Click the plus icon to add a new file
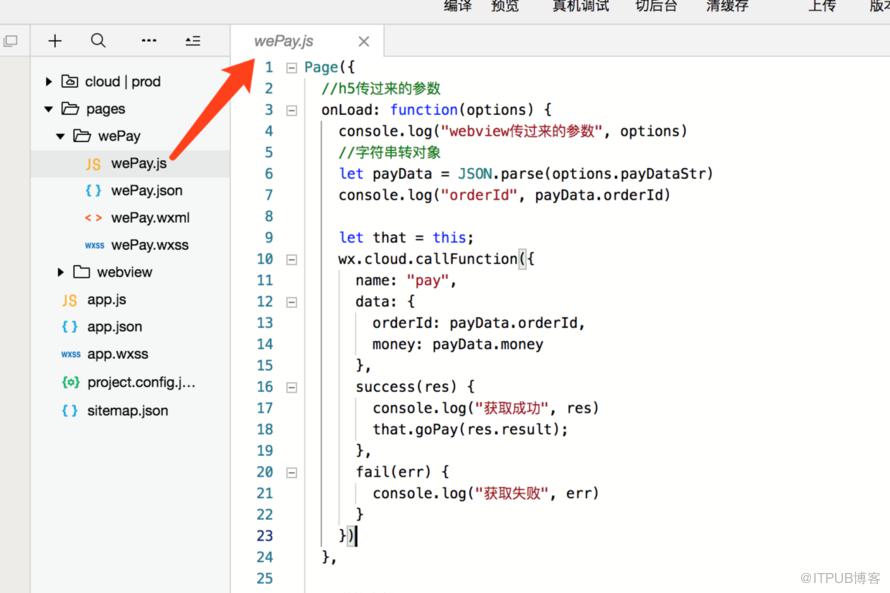This screenshot has width=890, height=593. pyautogui.click(x=55, y=41)
